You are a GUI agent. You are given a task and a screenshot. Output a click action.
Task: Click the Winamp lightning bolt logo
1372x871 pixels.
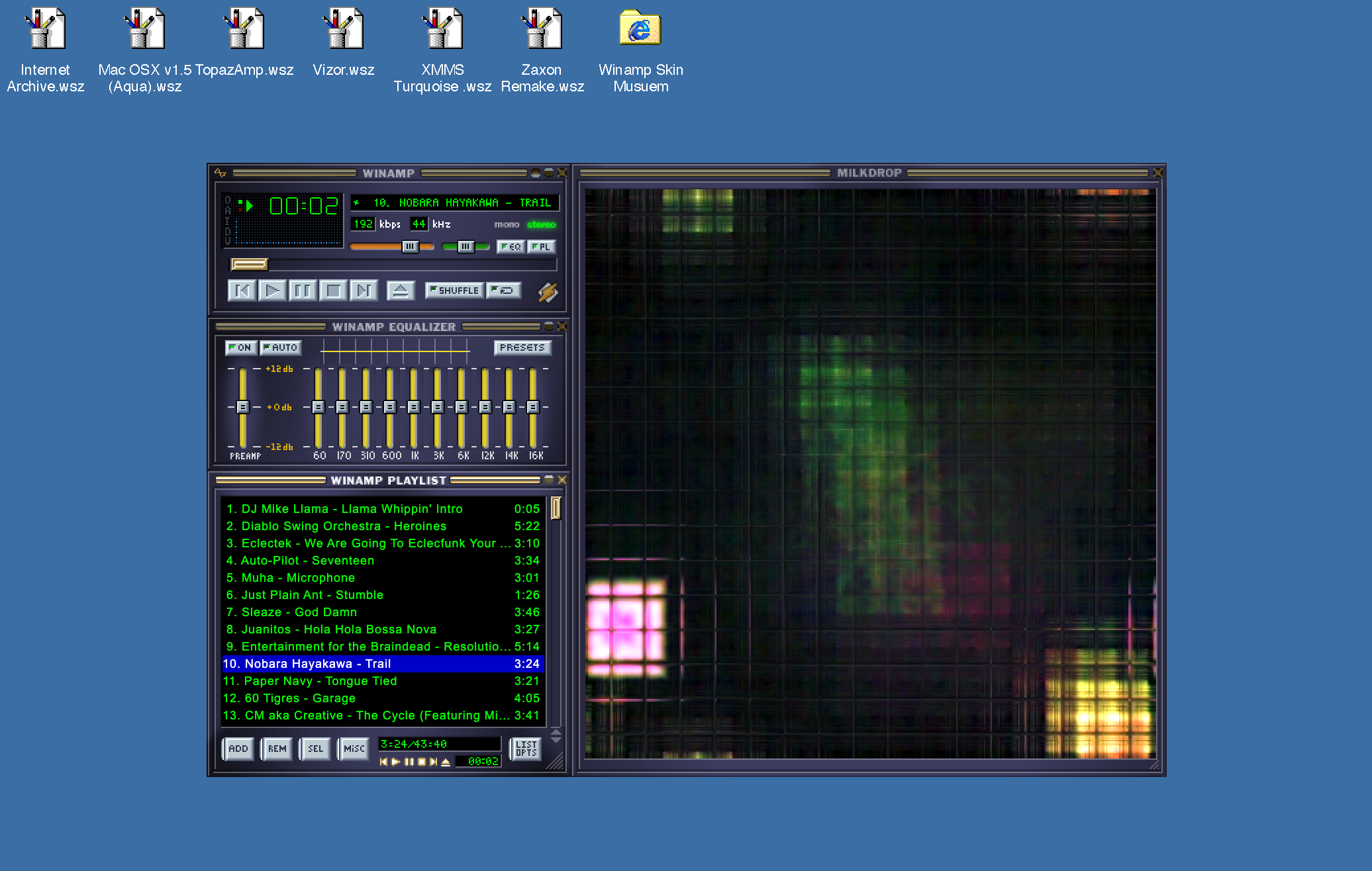(x=548, y=292)
